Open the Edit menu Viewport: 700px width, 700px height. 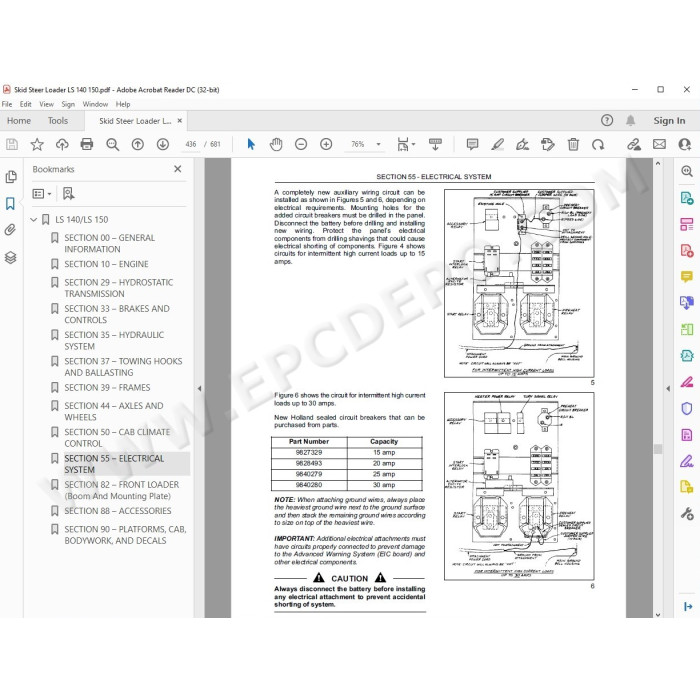pos(25,104)
